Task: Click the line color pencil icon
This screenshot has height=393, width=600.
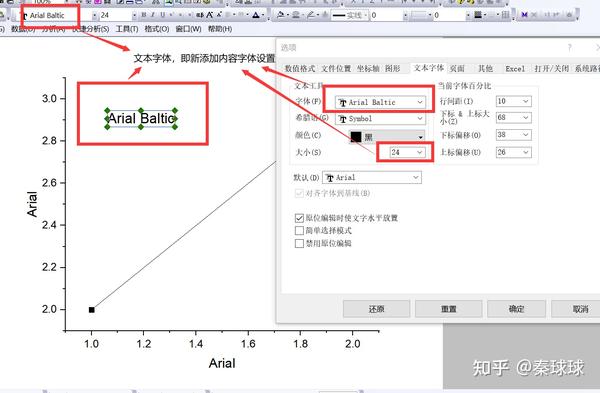Action: click(311, 15)
